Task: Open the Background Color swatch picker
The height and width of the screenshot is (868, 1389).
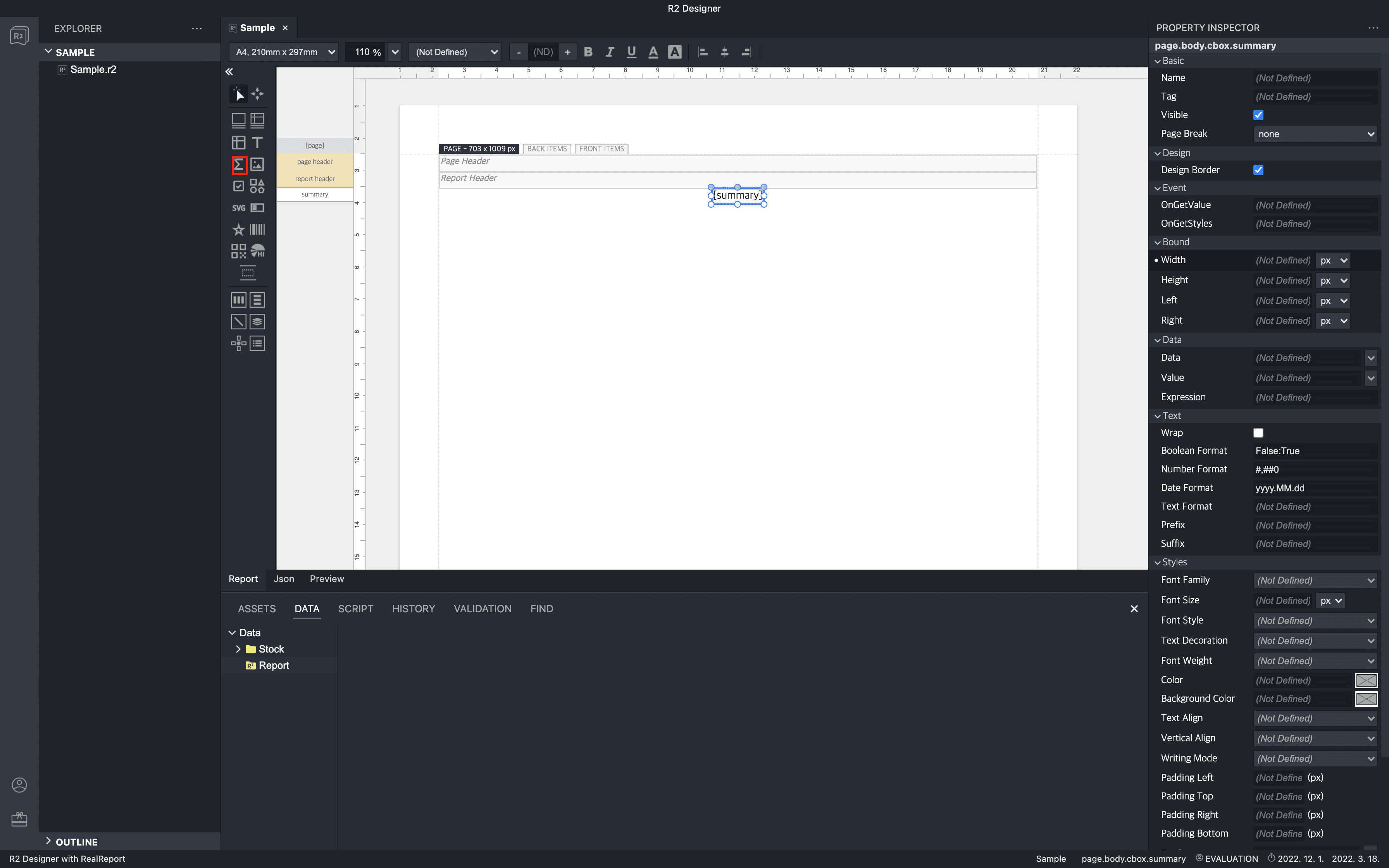Action: coord(1366,699)
